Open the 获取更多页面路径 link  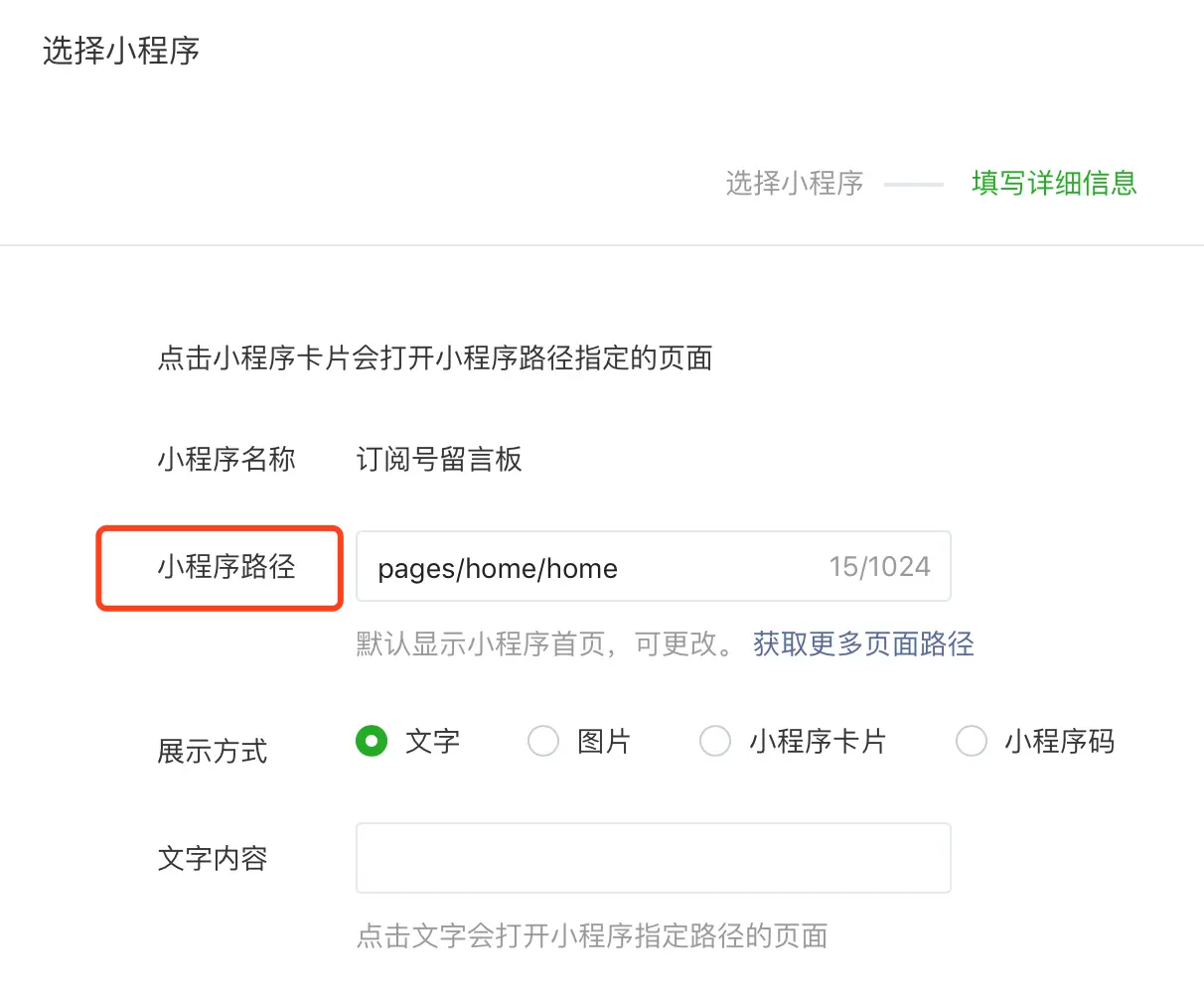[863, 643]
